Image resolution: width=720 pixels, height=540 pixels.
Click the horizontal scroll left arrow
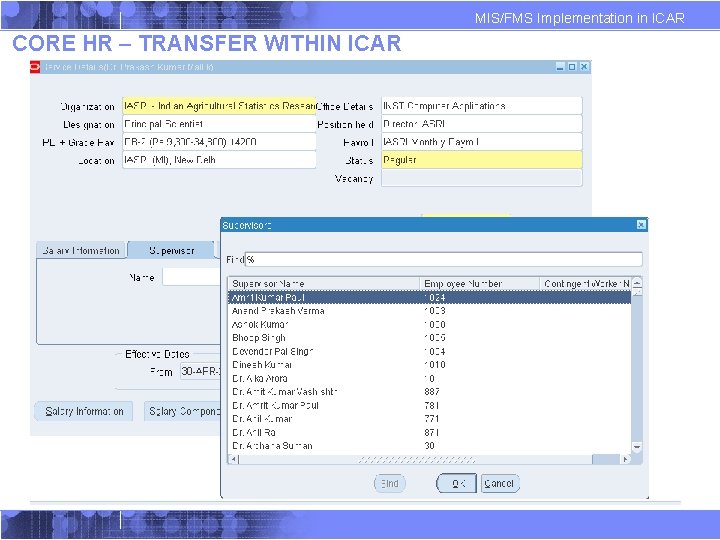tap(233, 459)
